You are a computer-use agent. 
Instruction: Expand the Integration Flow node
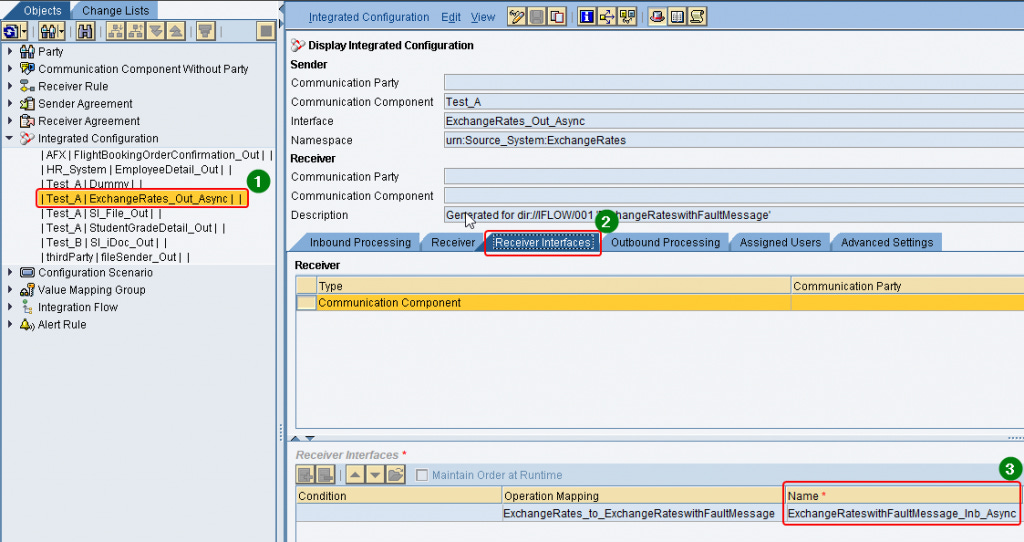coord(10,307)
